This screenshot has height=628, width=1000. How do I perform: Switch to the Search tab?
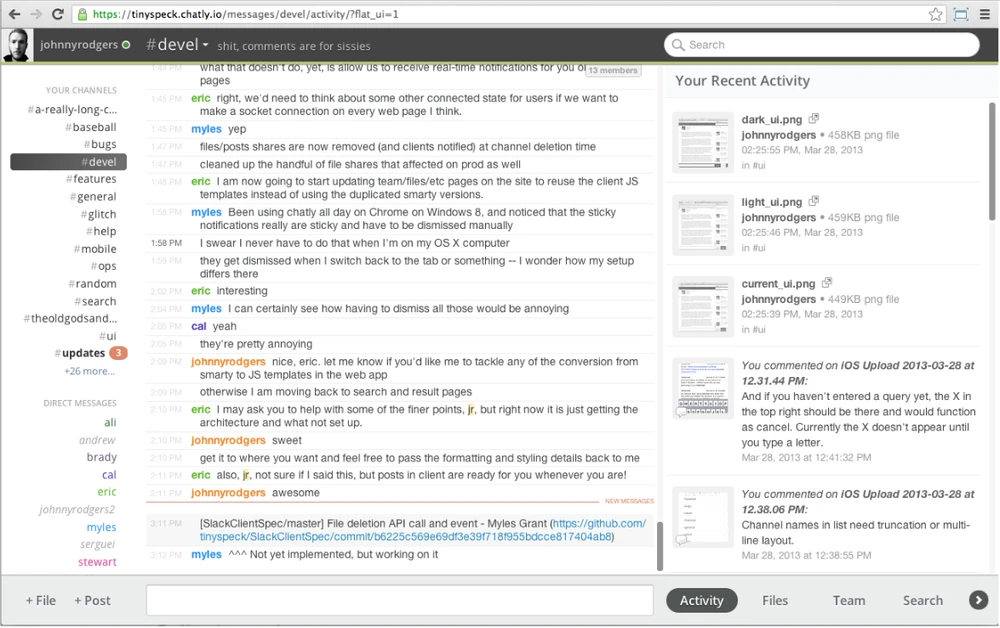point(923,601)
